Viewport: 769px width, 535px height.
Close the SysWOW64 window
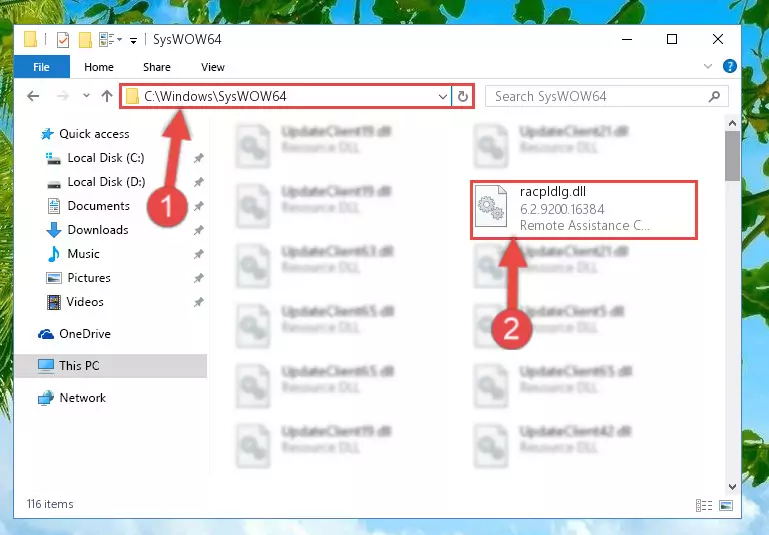pos(718,39)
